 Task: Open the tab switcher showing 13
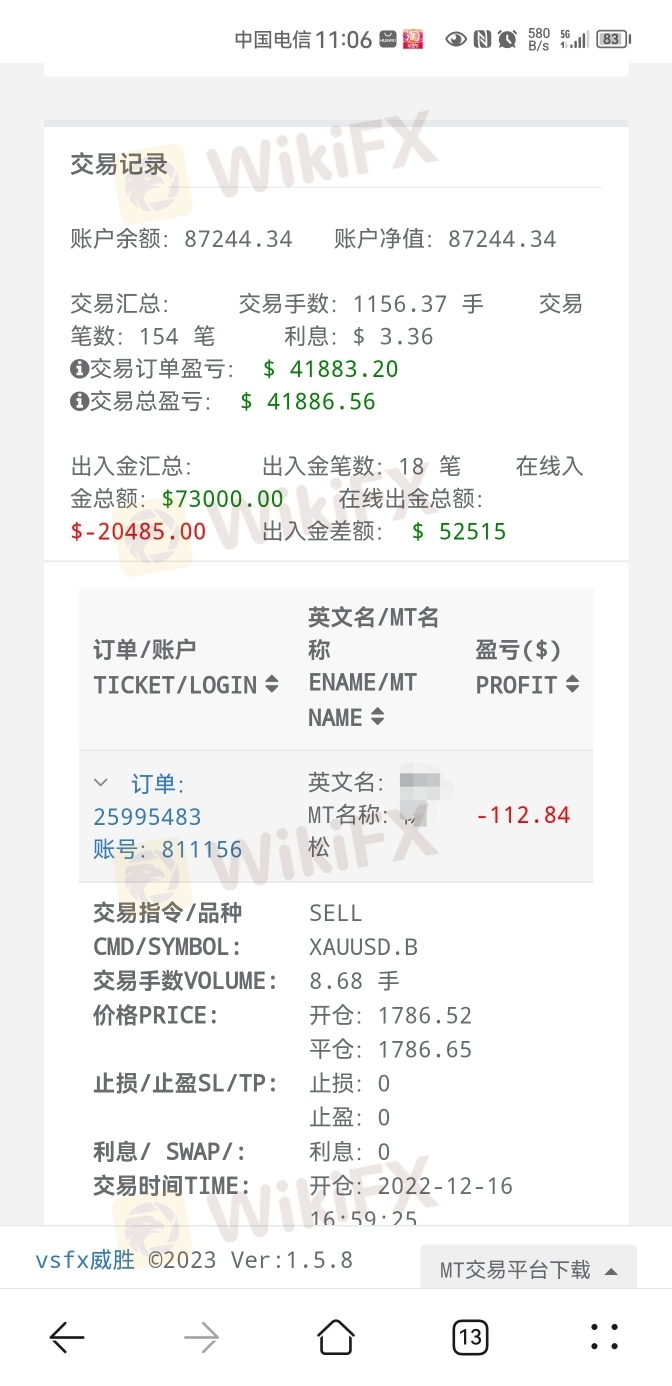[x=470, y=1337]
